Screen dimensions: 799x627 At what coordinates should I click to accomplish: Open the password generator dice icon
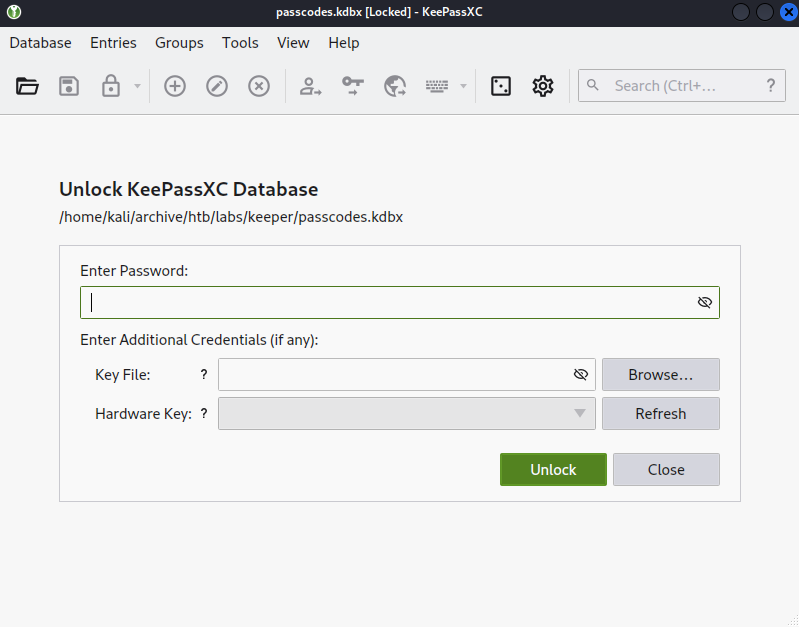click(x=501, y=86)
